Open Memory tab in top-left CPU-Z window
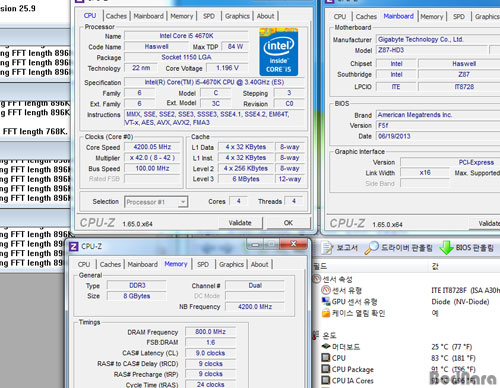Screen dimensions: 500x388 click(182, 16)
